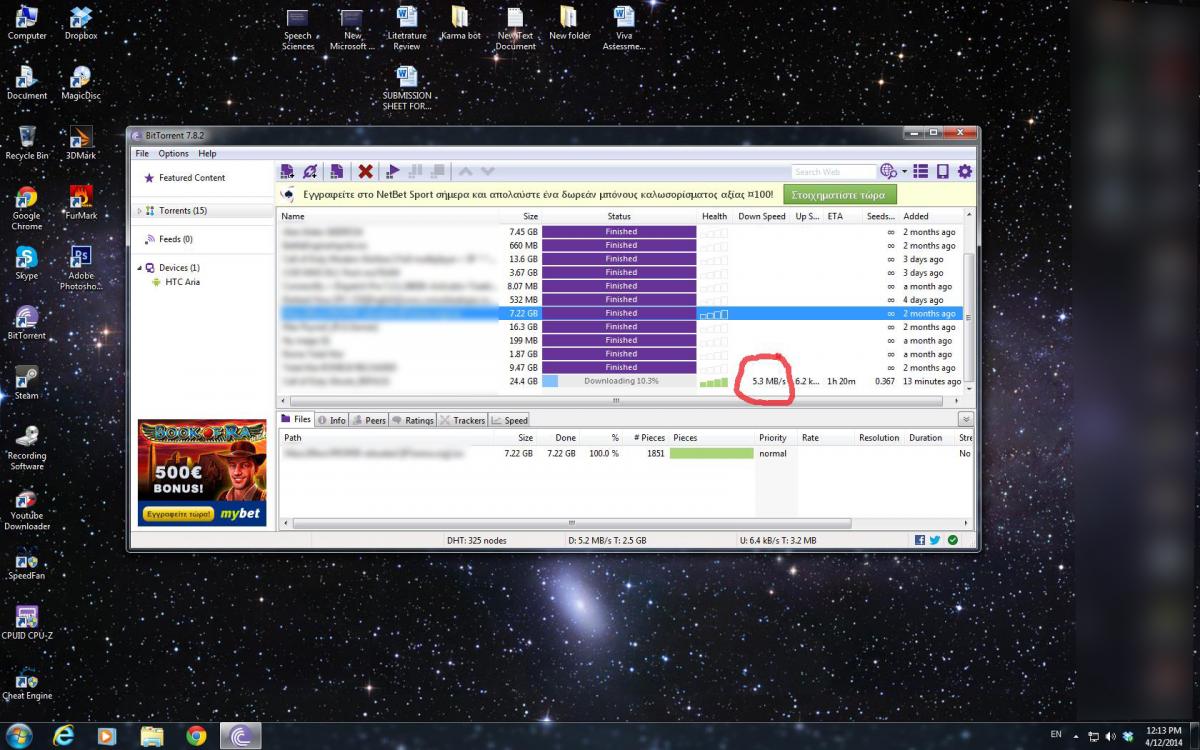The height and width of the screenshot is (750, 1200).
Task: Click the green Στοιχηματιστε τώρα ad button
Action: [840, 194]
